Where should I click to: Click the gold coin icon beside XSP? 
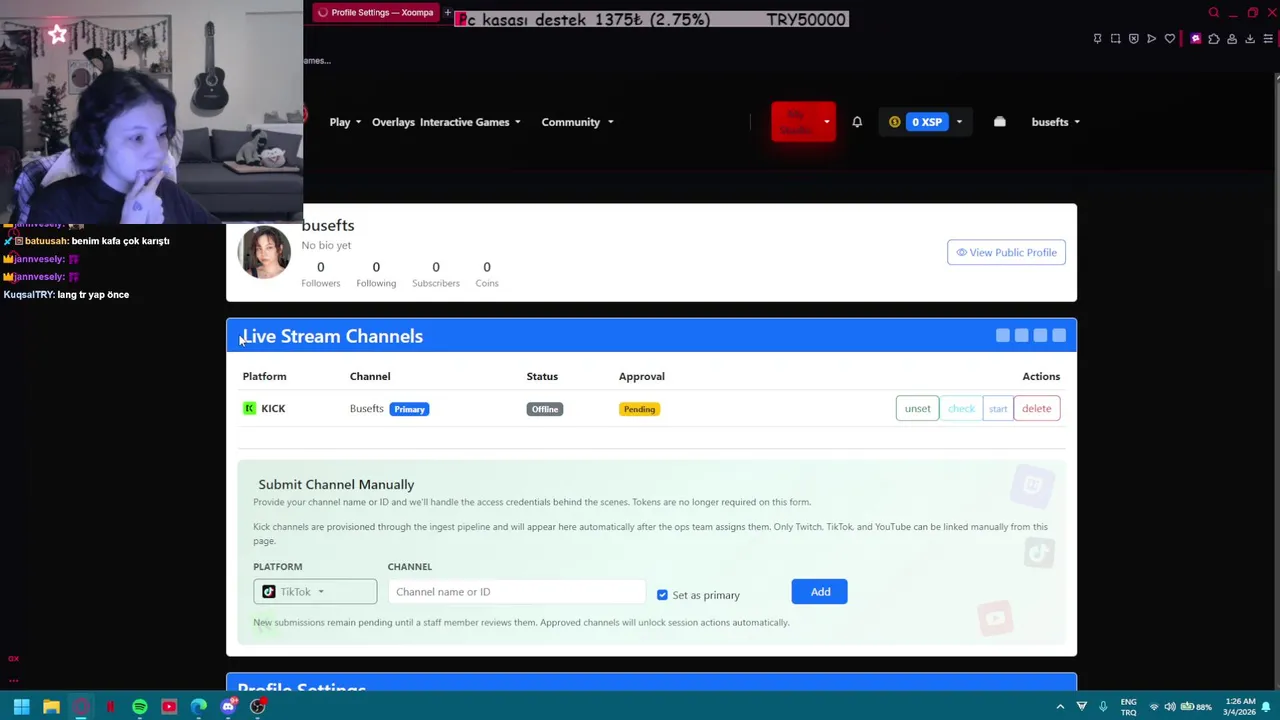(x=895, y=122)
